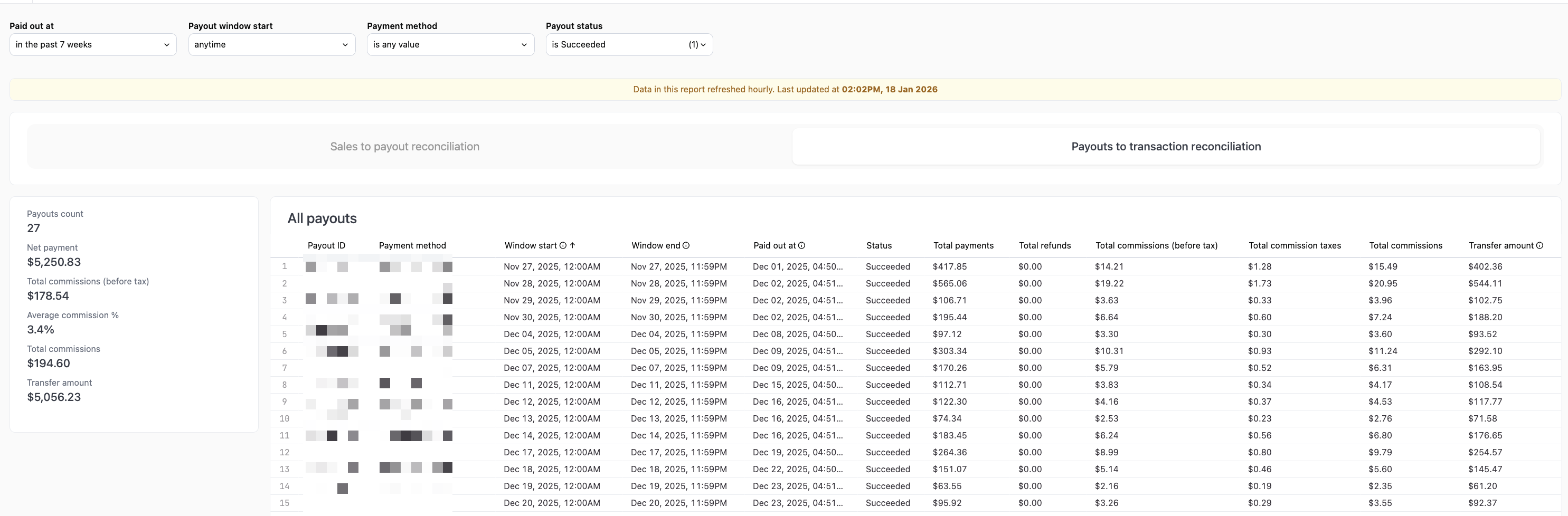
Task: Click the info icon beside Transfer amount column
Action: (x=1541, y=245)
